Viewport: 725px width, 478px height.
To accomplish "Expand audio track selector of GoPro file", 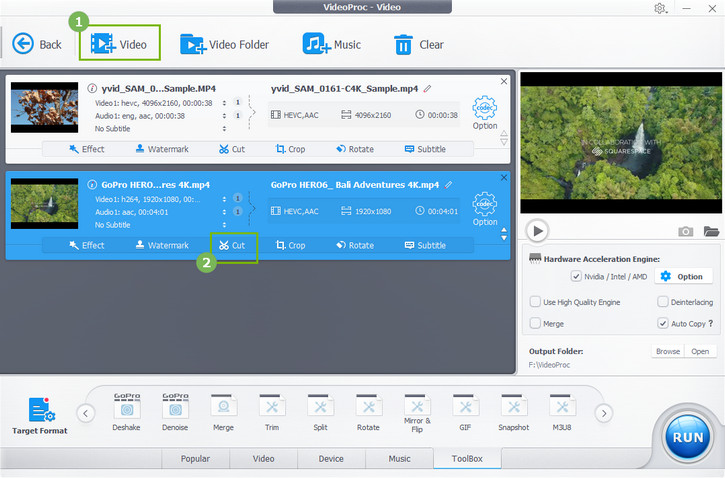I will click(x=224, y=212).
